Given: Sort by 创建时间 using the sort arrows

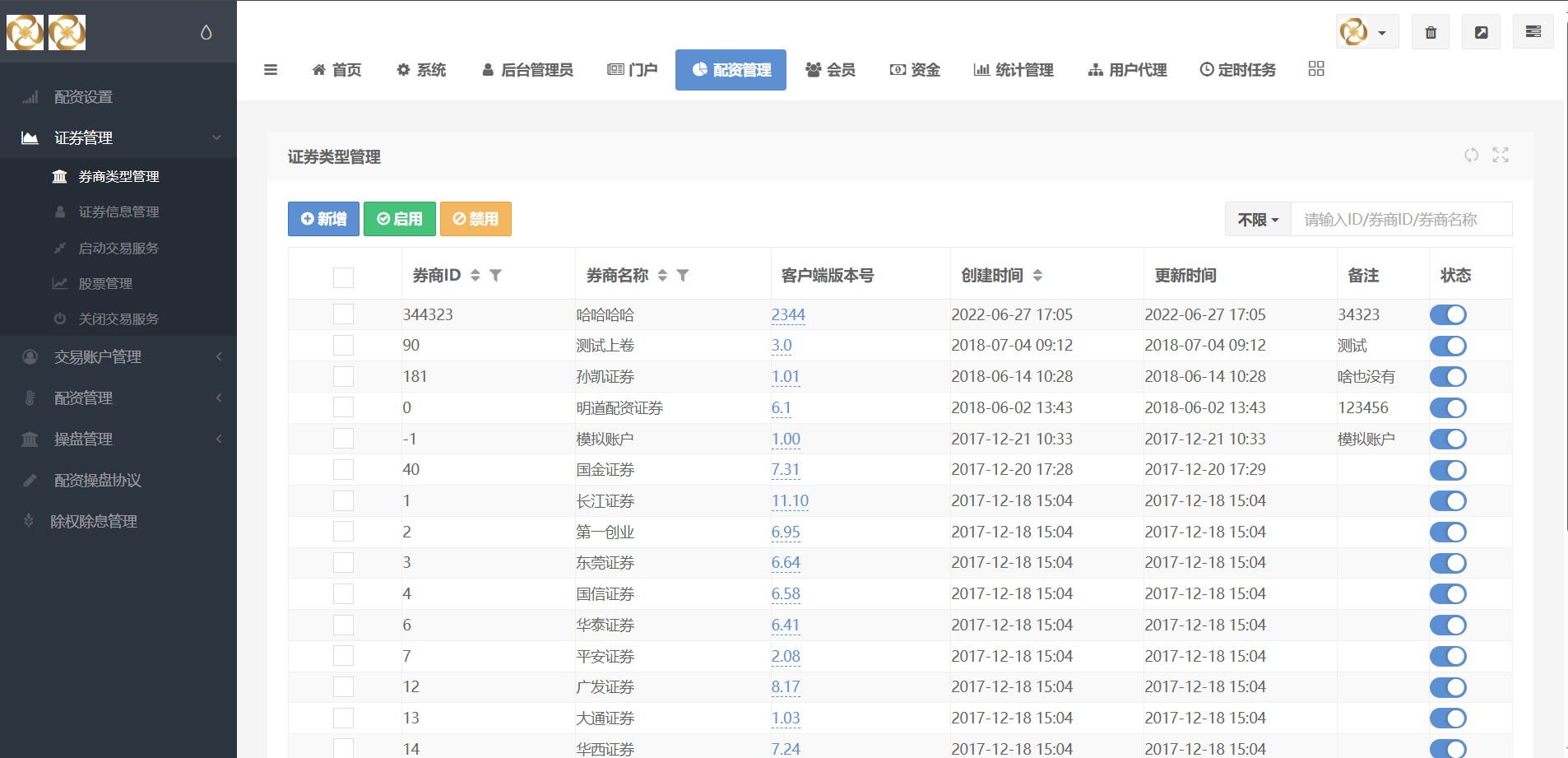Looking at the screenshot, I should pos(1037,276).
